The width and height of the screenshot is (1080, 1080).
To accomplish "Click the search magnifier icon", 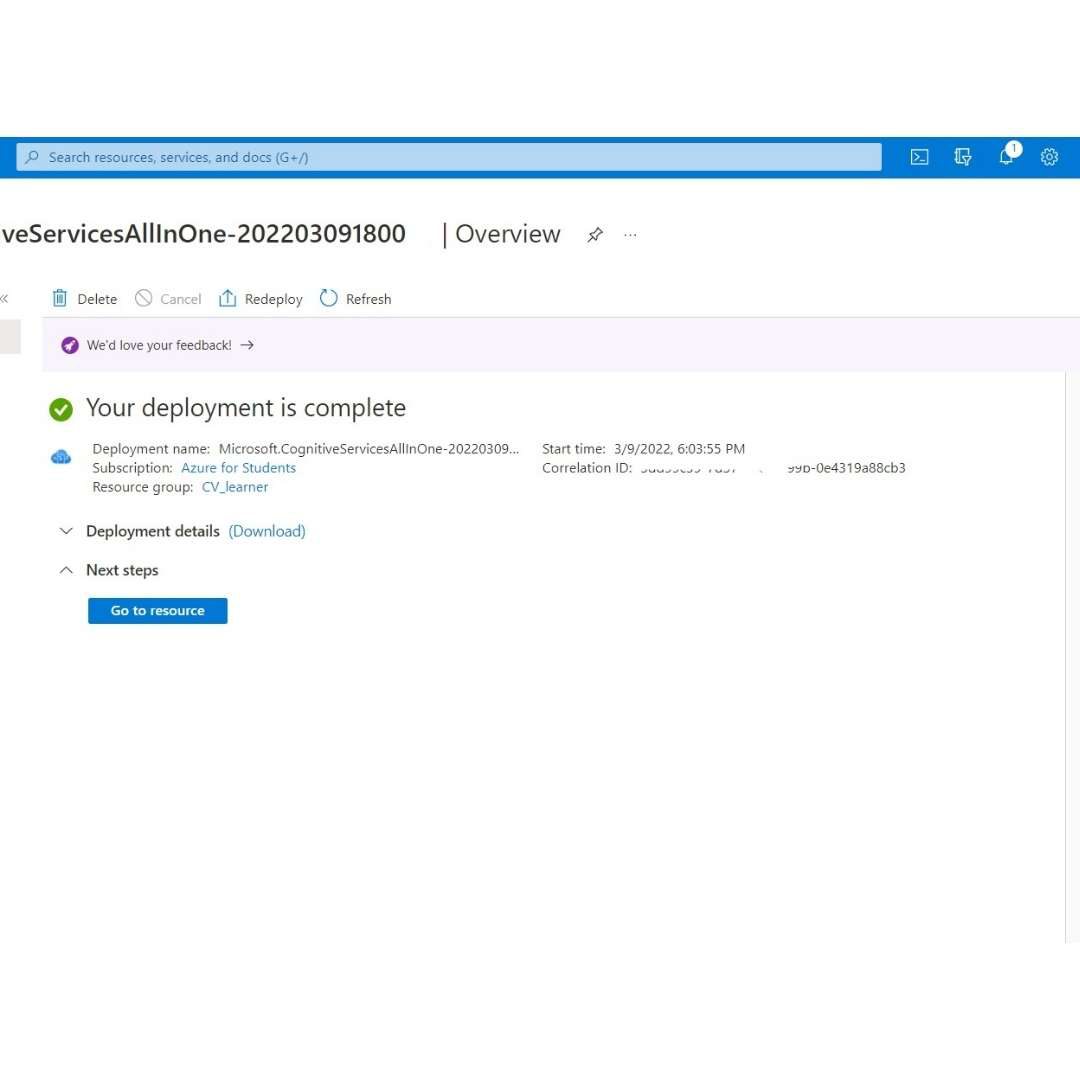I will tap(32, 157).
